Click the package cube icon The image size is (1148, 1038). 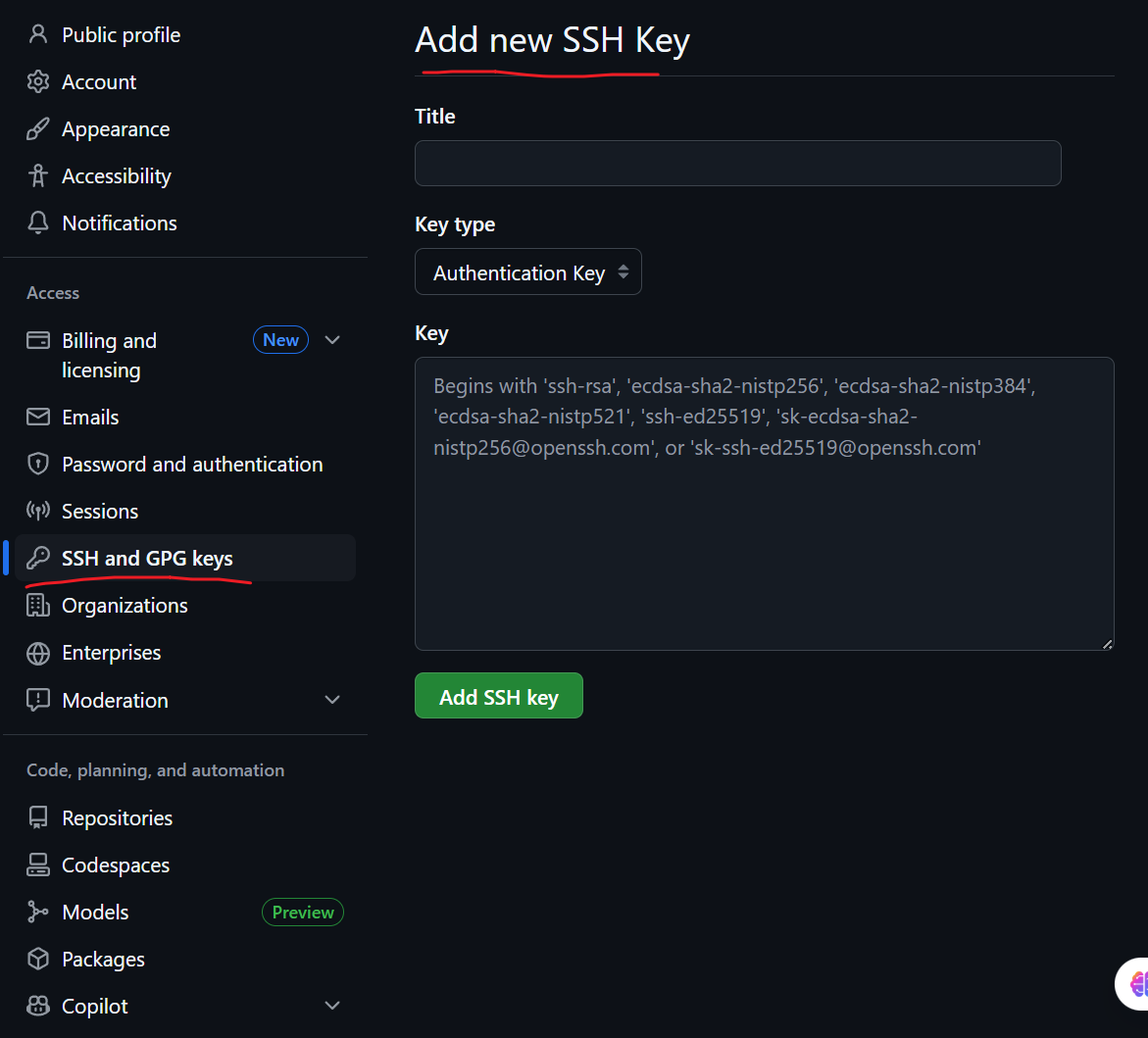(38, 959)
